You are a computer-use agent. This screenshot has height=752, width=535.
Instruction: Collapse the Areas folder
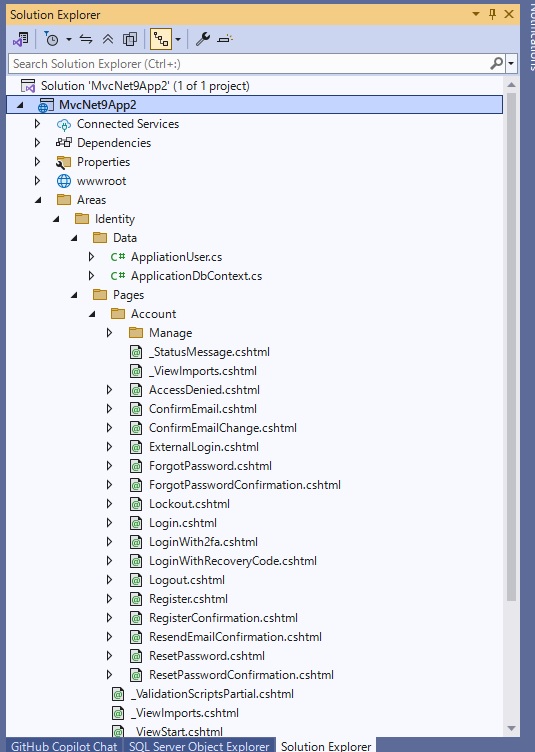37,200
